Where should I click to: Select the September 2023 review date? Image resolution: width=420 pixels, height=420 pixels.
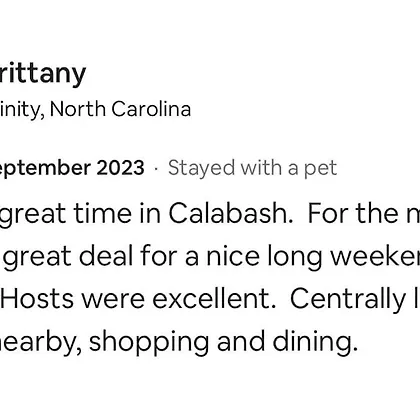click(x=72, y=168)
